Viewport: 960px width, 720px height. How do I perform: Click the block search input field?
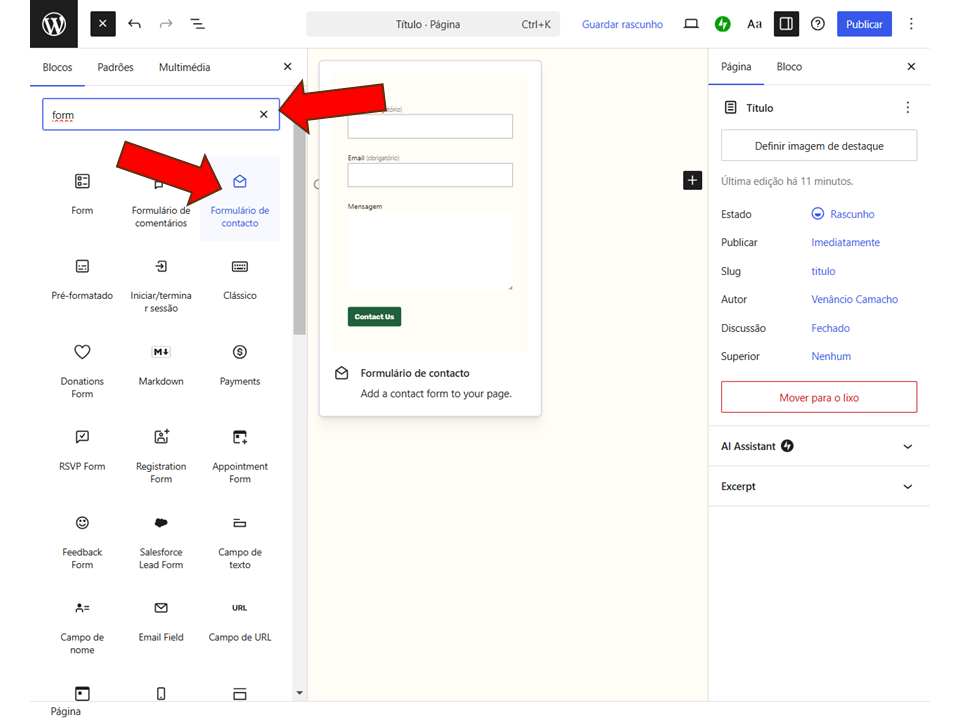[x=150, y=115]
